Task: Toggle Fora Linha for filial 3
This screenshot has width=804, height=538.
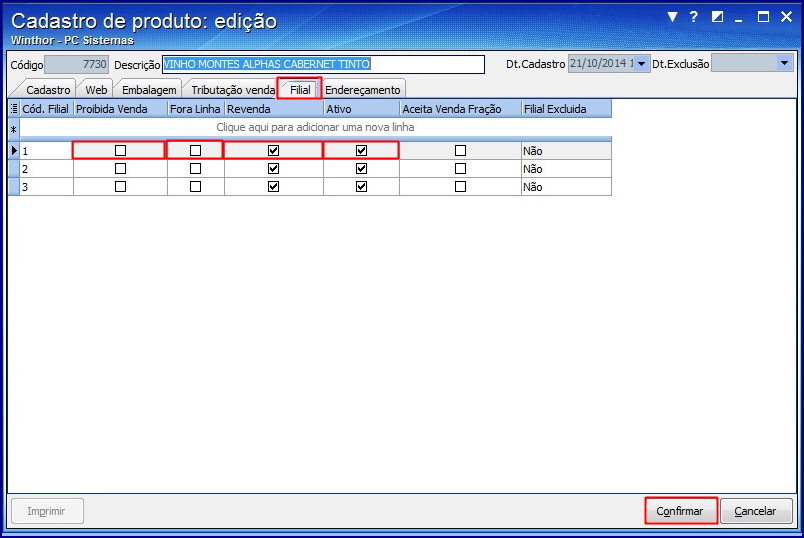Action: [195, 187]
